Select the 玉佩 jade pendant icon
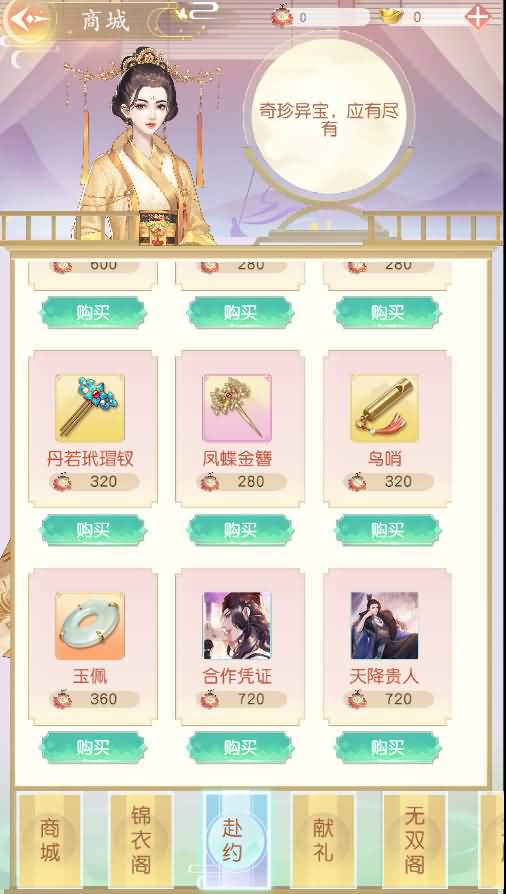The height and width of the screenshot is (894, 506). [x=90, y=626]
